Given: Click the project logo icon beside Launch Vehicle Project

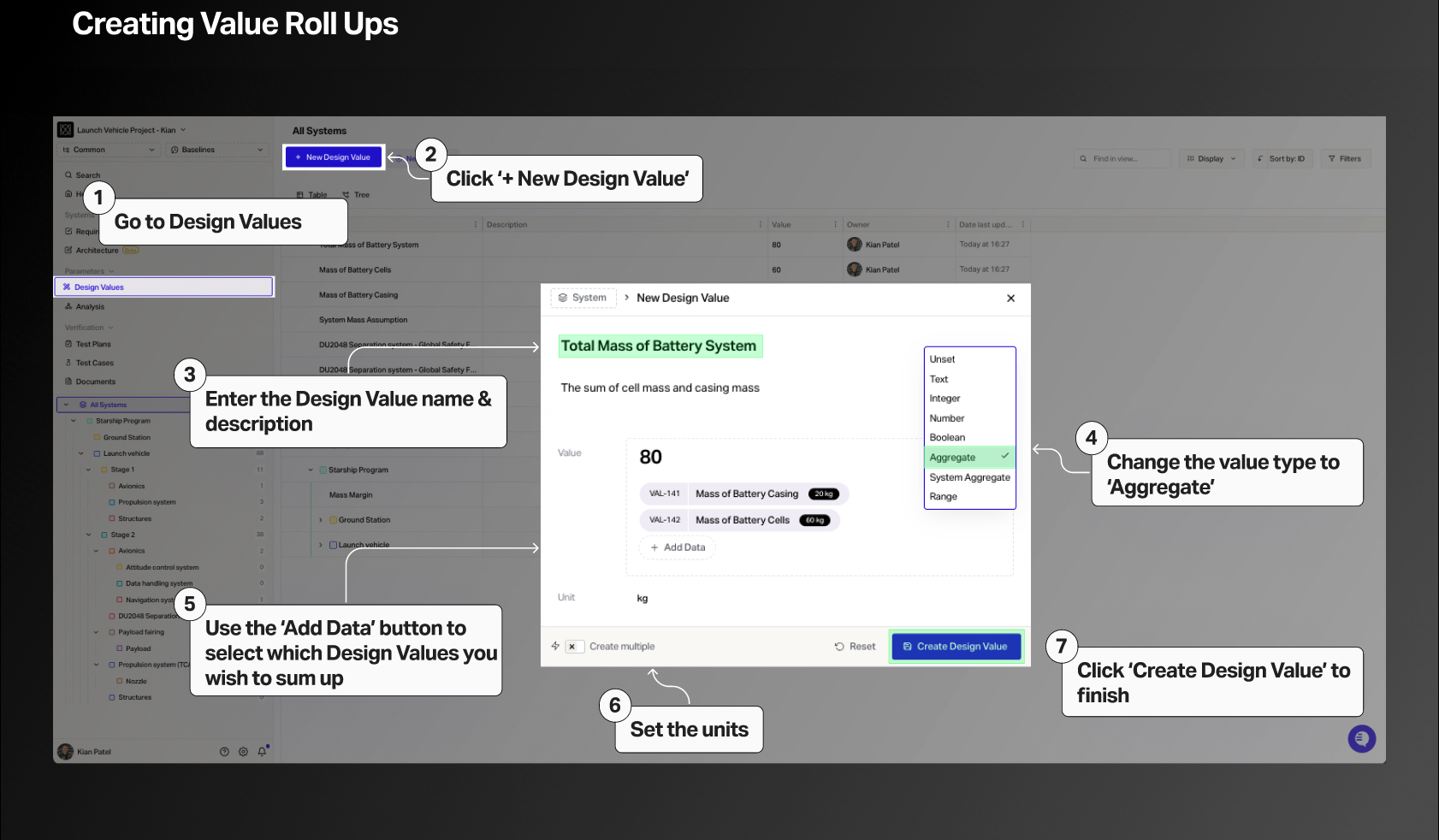Looking at the screenshot, I should pyautogui.click(x=65, y=130).
